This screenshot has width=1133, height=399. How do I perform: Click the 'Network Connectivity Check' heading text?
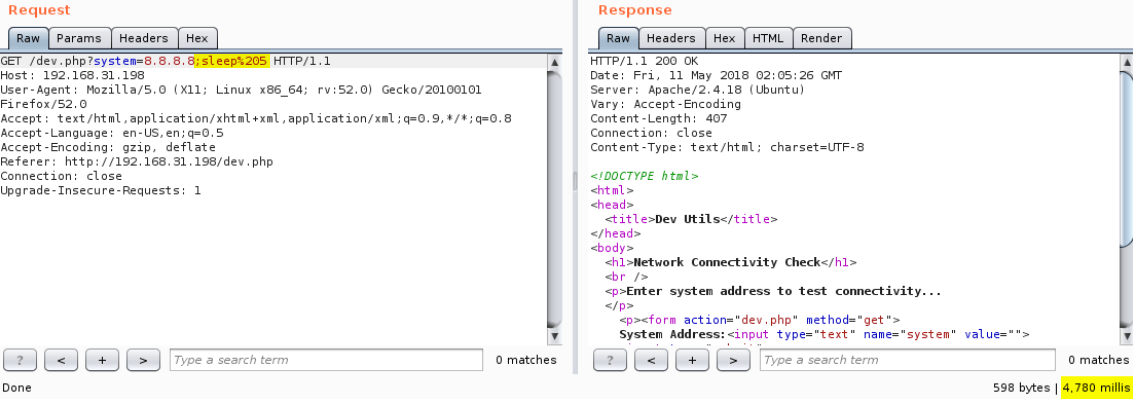[x=726, y=262]
